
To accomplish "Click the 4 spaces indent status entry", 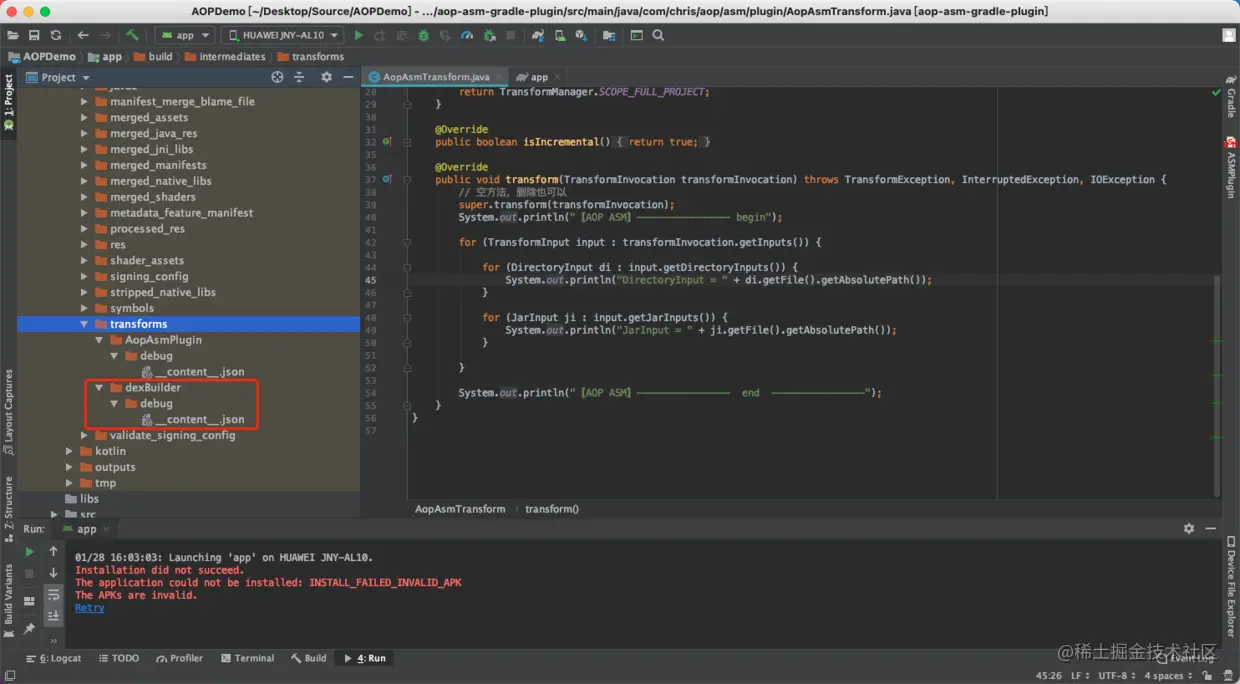I will tap(1168, 676).
